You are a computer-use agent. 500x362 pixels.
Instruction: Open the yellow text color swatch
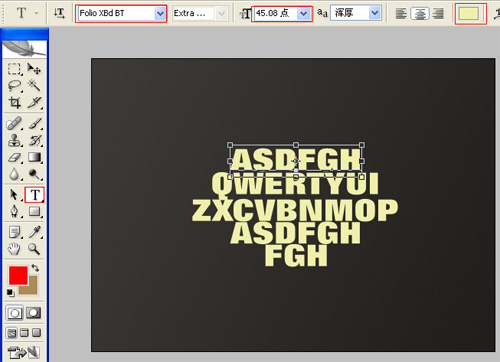[469, 14]
